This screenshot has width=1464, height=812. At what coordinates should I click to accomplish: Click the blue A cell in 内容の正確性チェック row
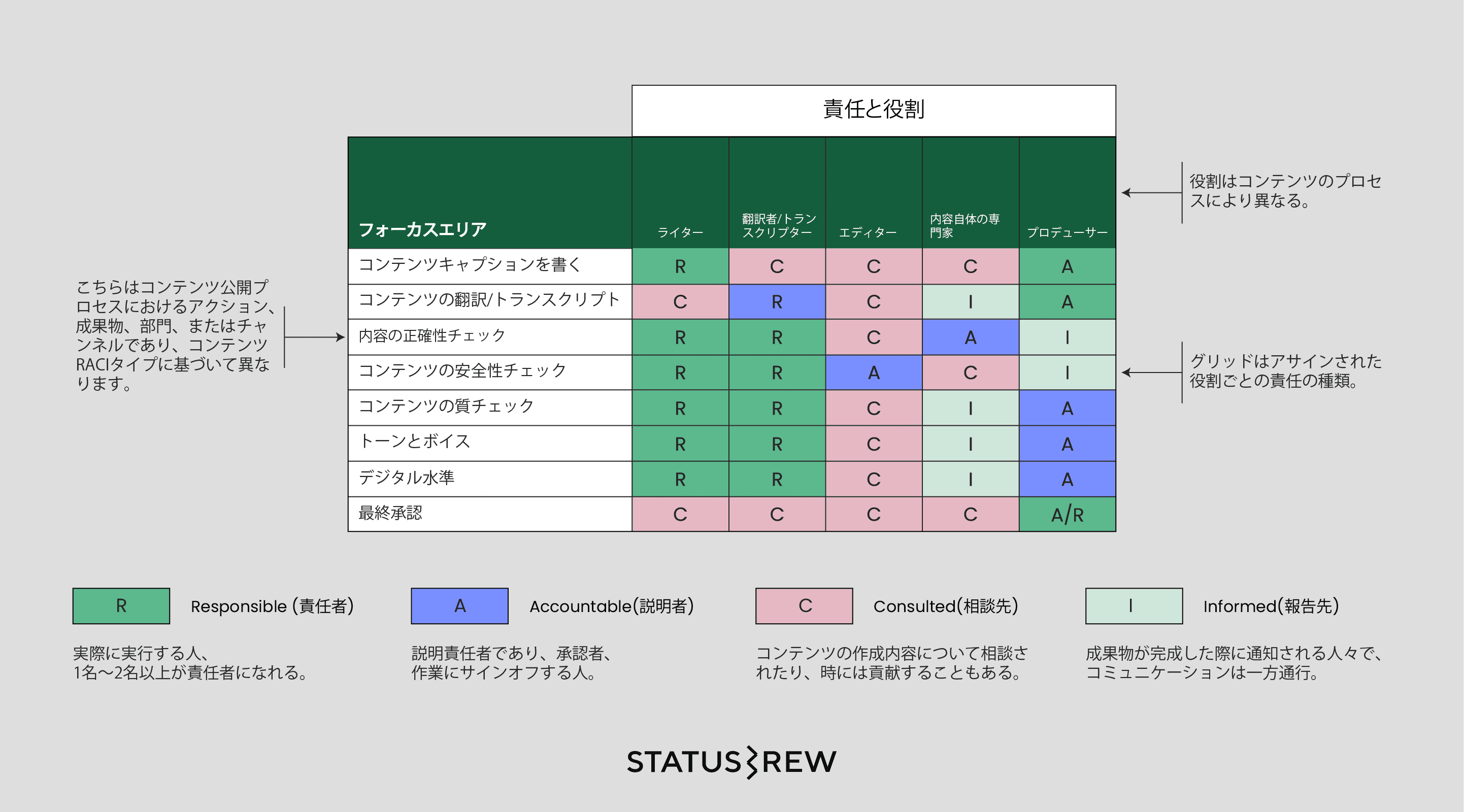[970, 337]
